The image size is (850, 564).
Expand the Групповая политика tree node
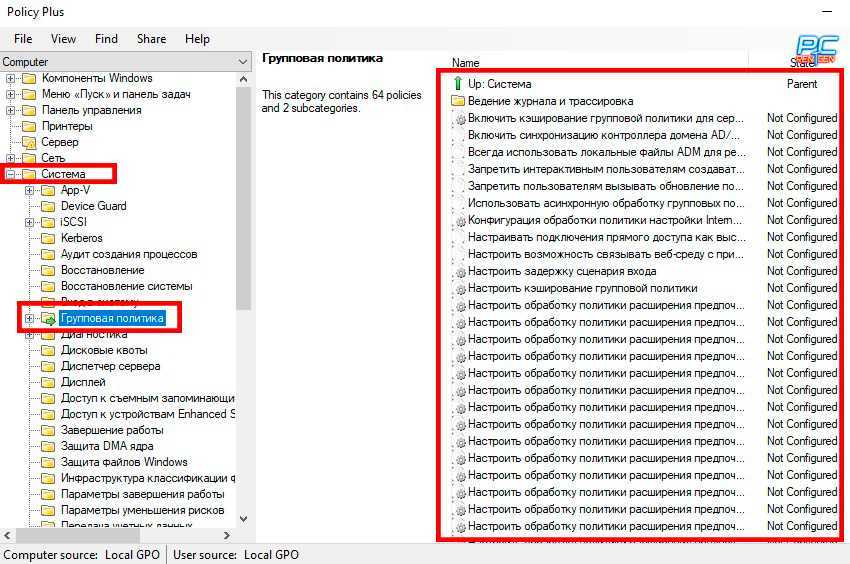(x=30, y=318)
